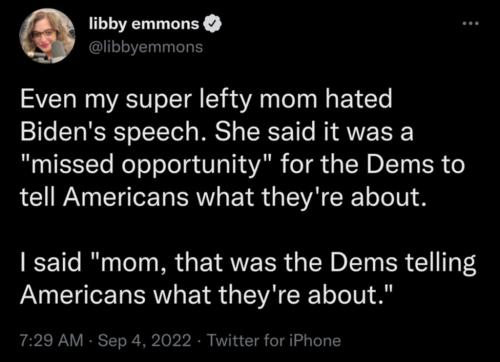
Task: Open libby emmons' profile picture
Action: click(x=47, y=36)
